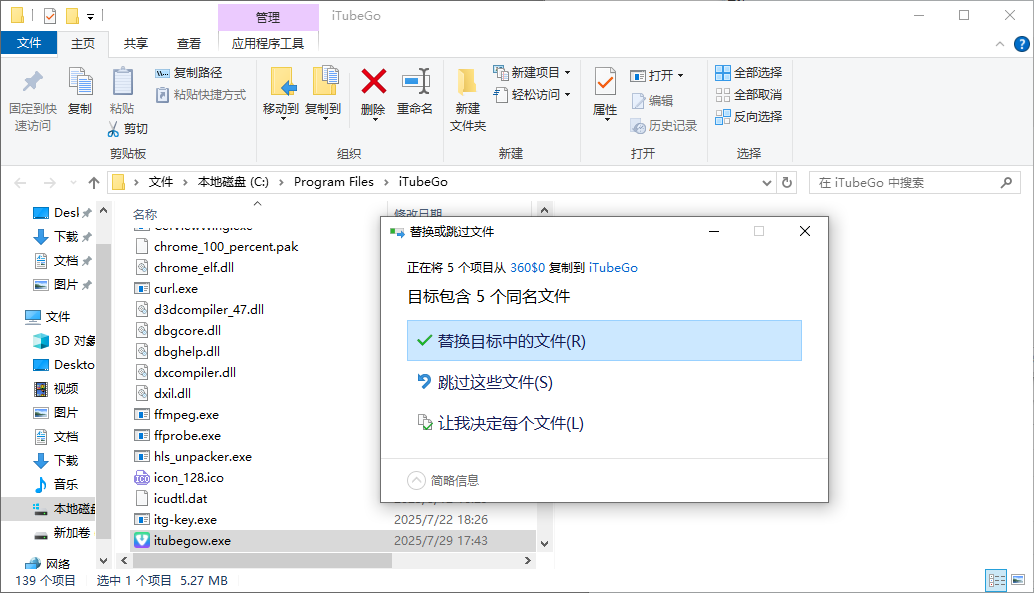Screen dimensions: 1034x593
Task: Switch to large icons view in status bar
Action: 1018,580
